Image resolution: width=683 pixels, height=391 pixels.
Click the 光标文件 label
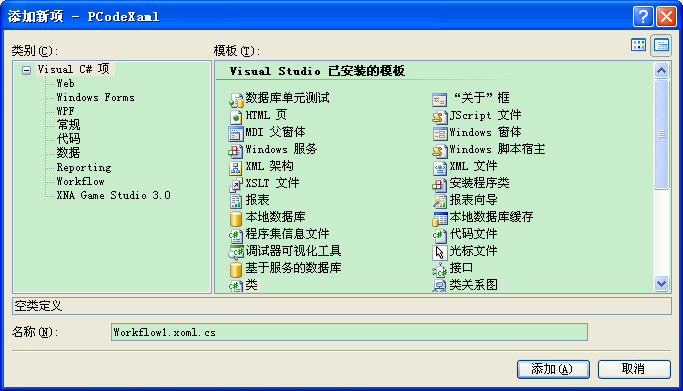coord(473,251)
